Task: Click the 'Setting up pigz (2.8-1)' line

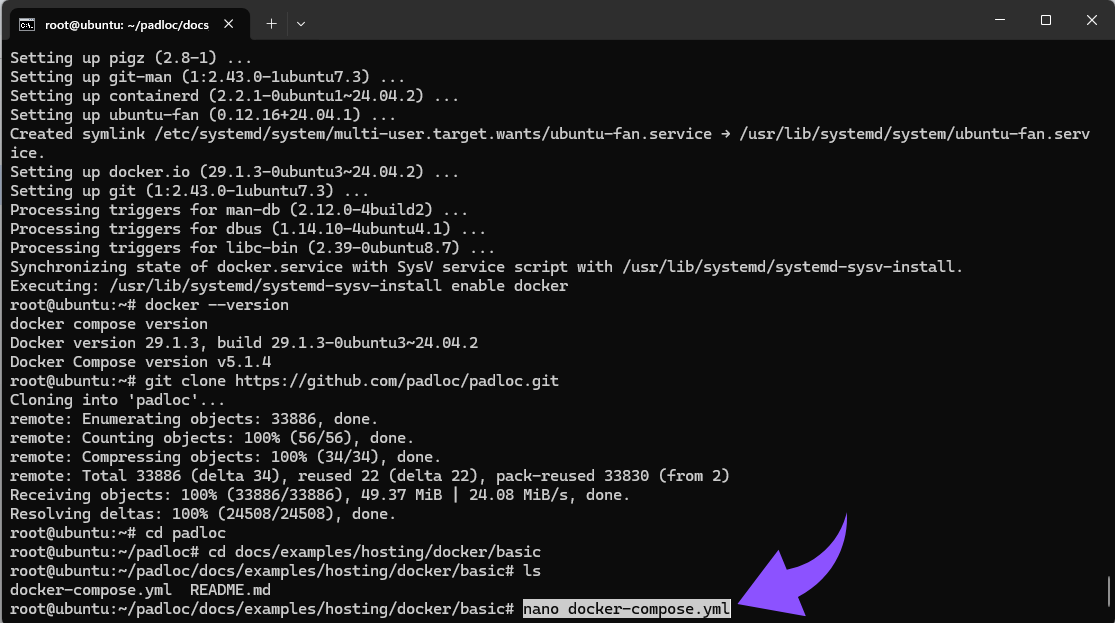Action: (x=131, y=58)
